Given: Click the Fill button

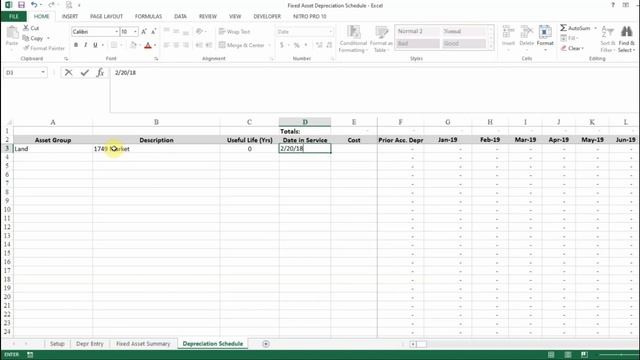Looking at the screenshot, I should (569, 38).
